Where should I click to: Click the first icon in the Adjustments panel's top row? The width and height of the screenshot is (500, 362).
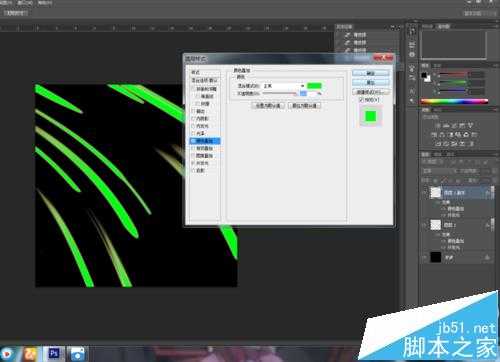(x=437, y=126)
